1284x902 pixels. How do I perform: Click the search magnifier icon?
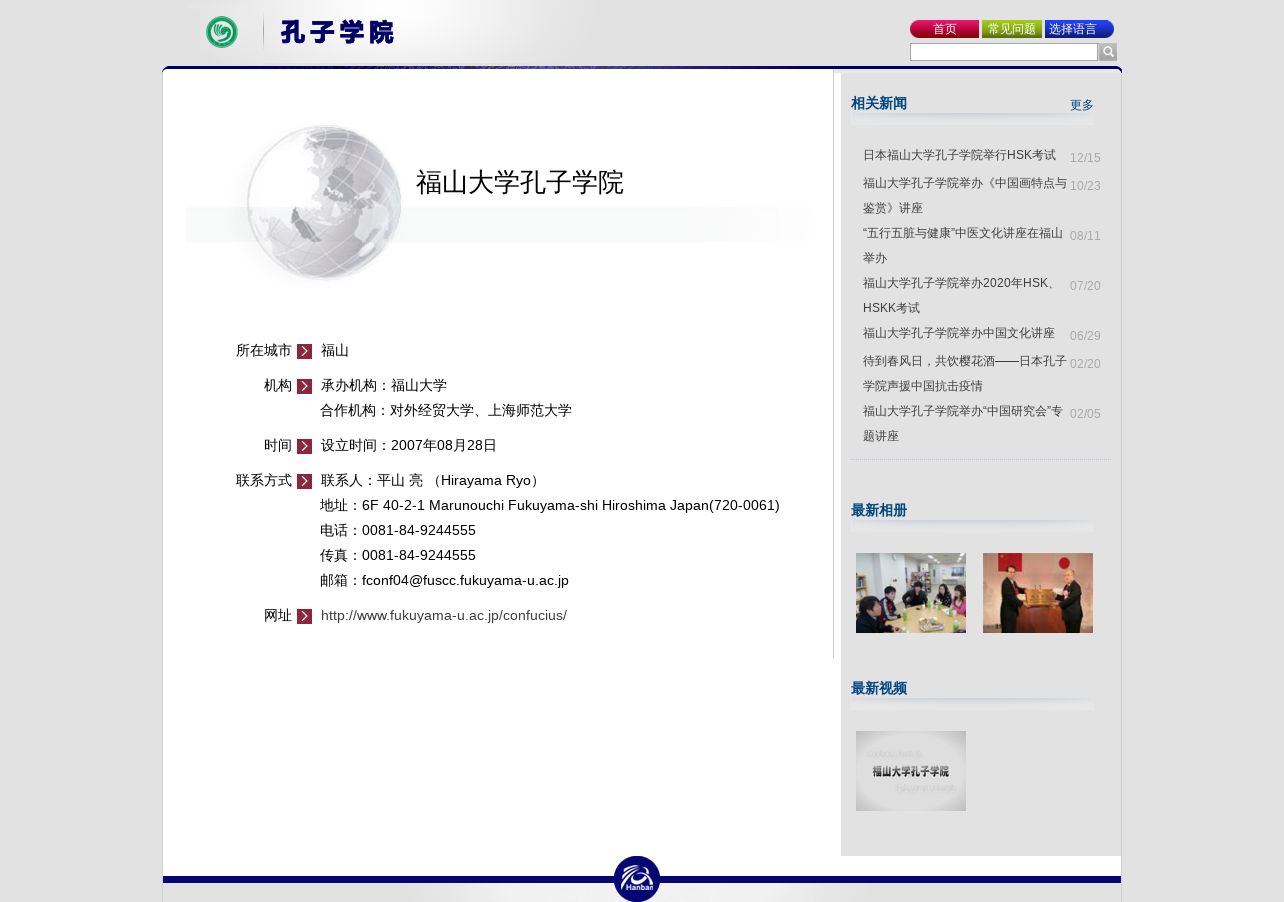pyautogui.click(x=1108, y=52)
